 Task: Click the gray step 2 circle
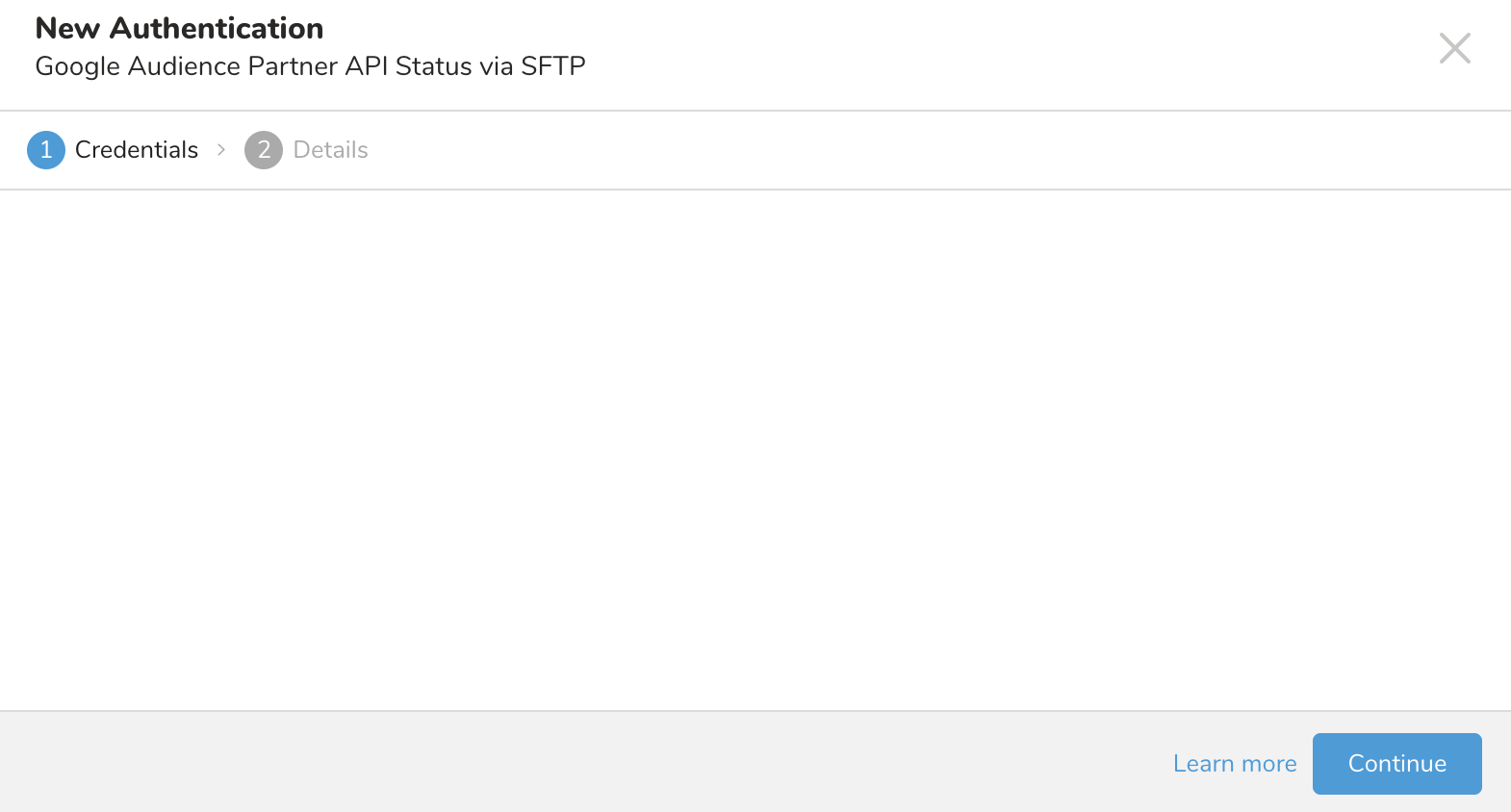coord(264,150)
